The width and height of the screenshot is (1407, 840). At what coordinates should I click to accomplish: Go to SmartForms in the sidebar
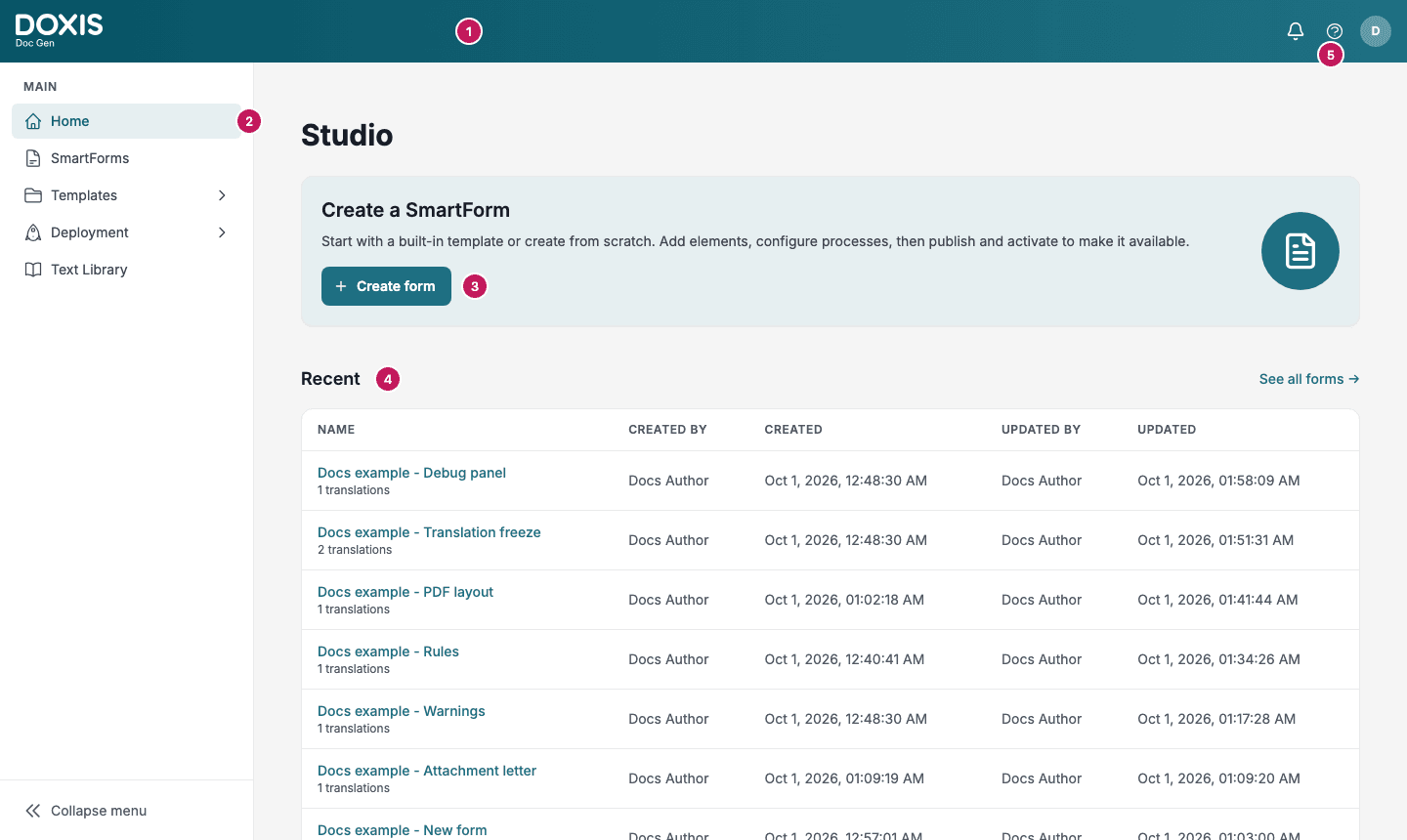click(127, 158)
